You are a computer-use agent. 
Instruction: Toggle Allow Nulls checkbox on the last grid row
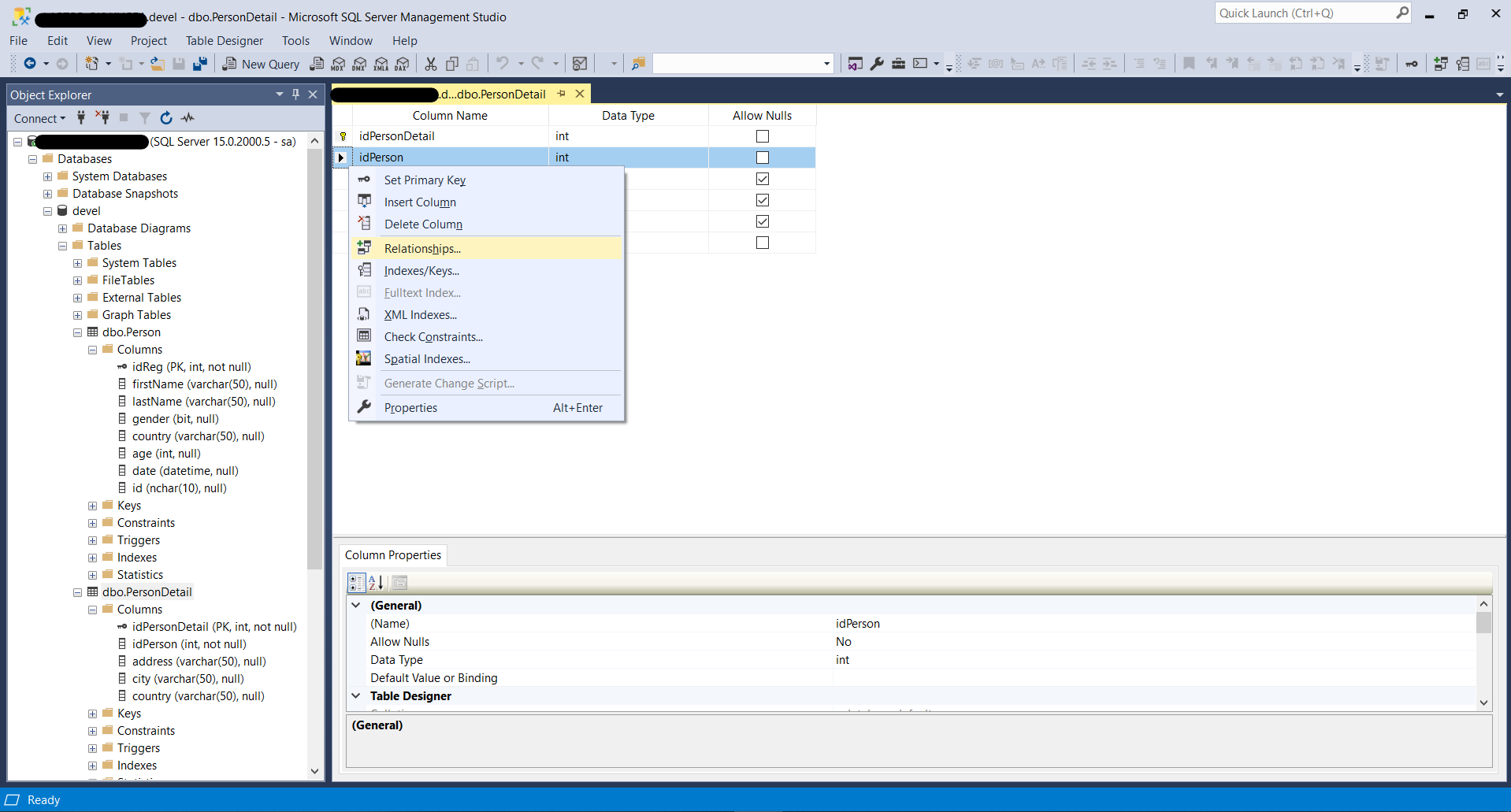click(x=762, y=243)
